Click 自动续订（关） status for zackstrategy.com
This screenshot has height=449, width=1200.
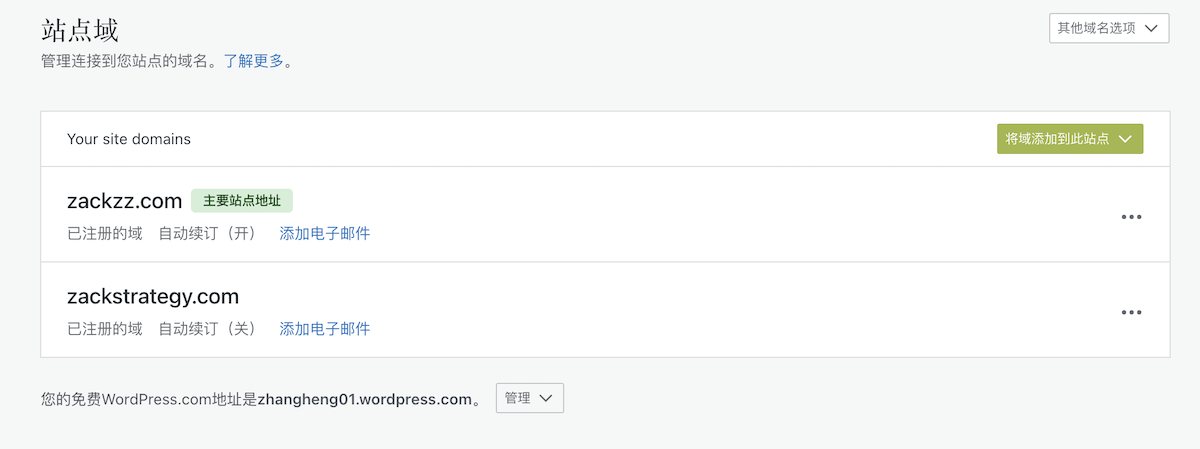[208, 328]
